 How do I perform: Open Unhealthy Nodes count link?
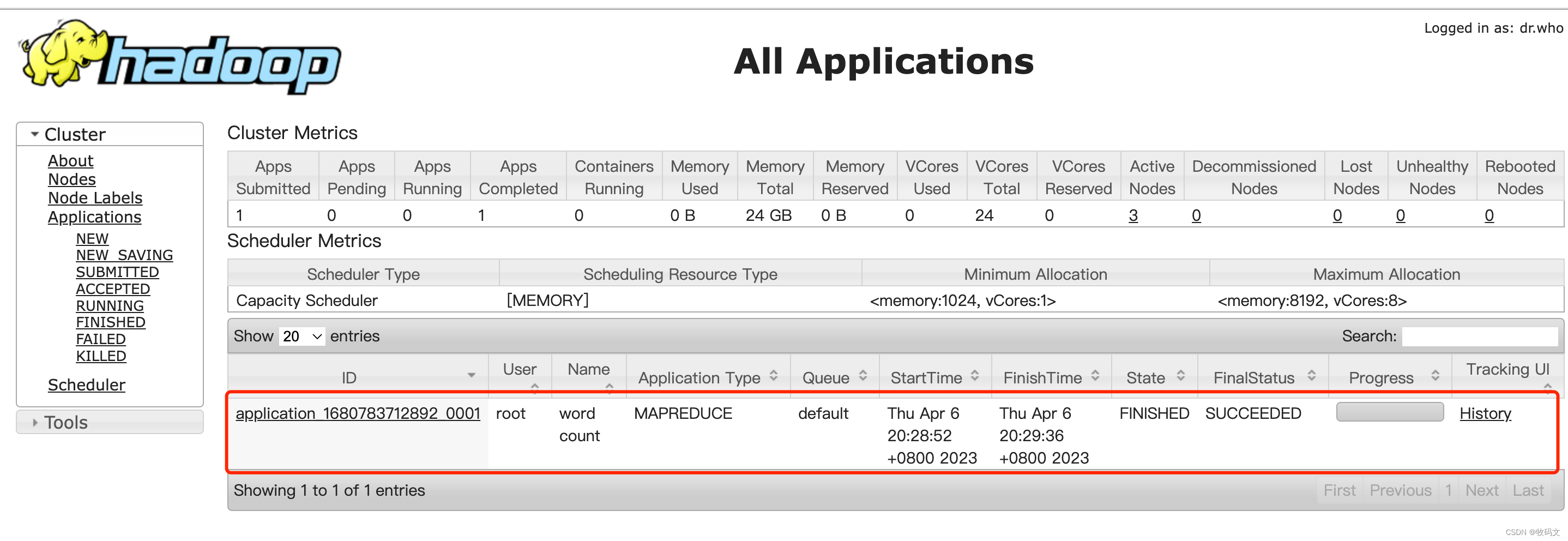pos(1400,215)
